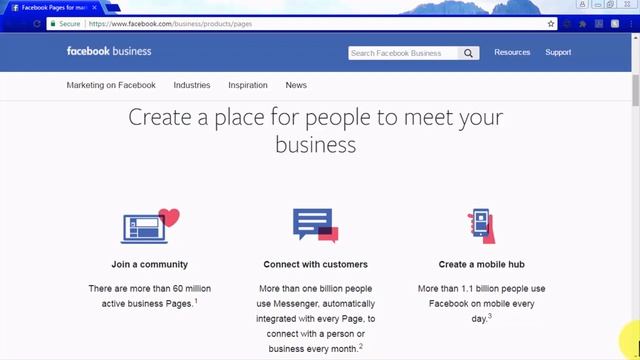
Task: Open the News menu item
Action: (296, 85)
